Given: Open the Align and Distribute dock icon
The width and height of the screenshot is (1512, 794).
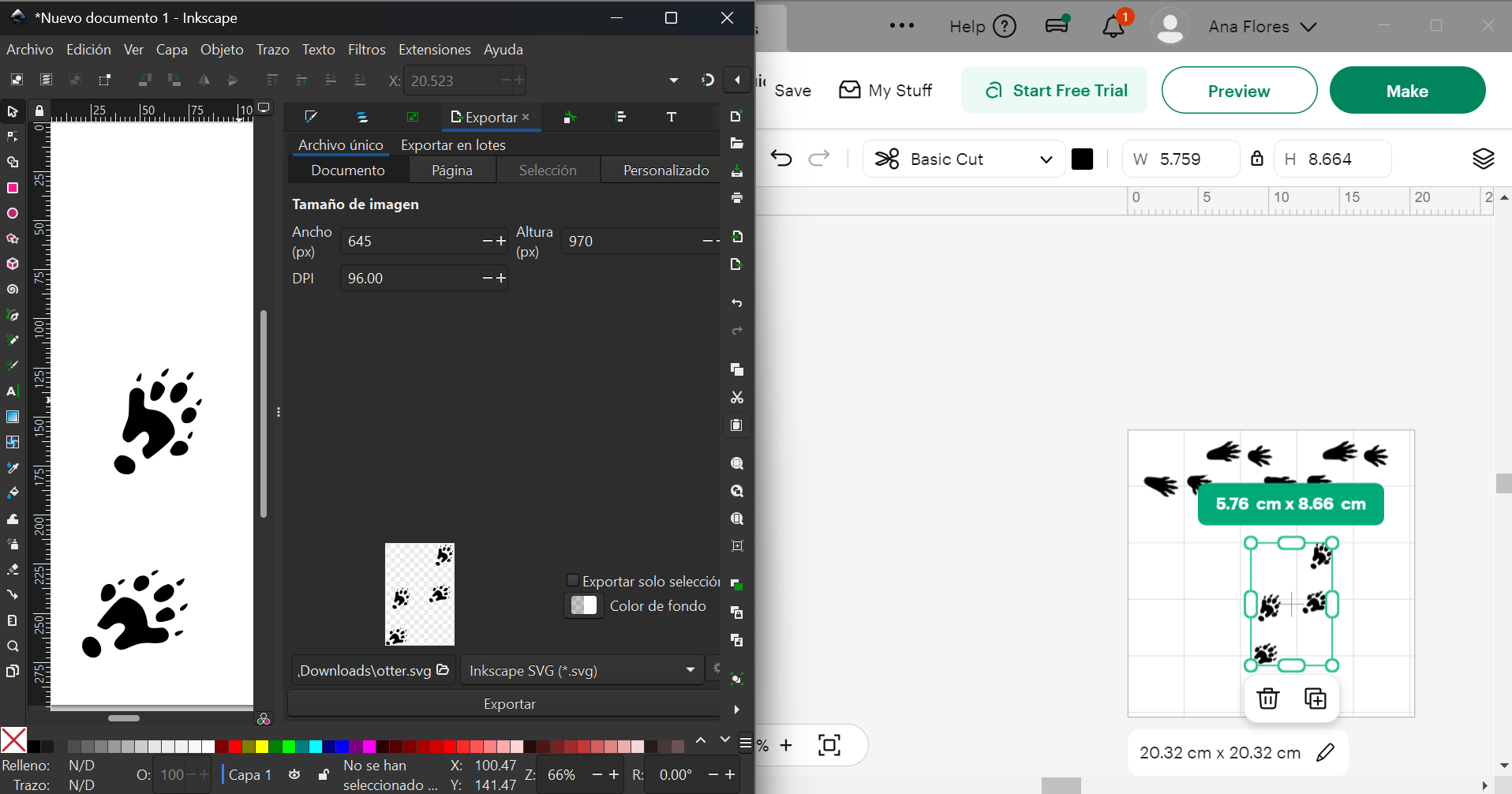Looking at the screenshot, I should pos(621,117).
